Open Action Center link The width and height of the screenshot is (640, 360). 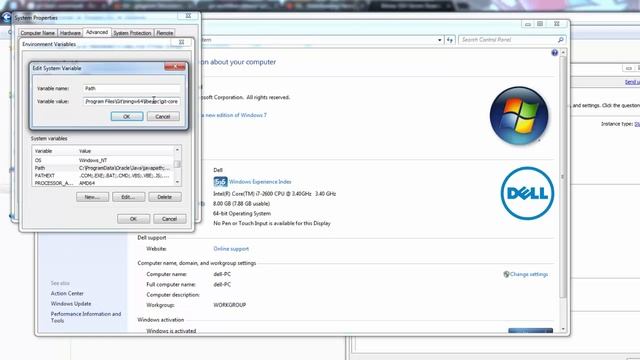pos(67,293)
